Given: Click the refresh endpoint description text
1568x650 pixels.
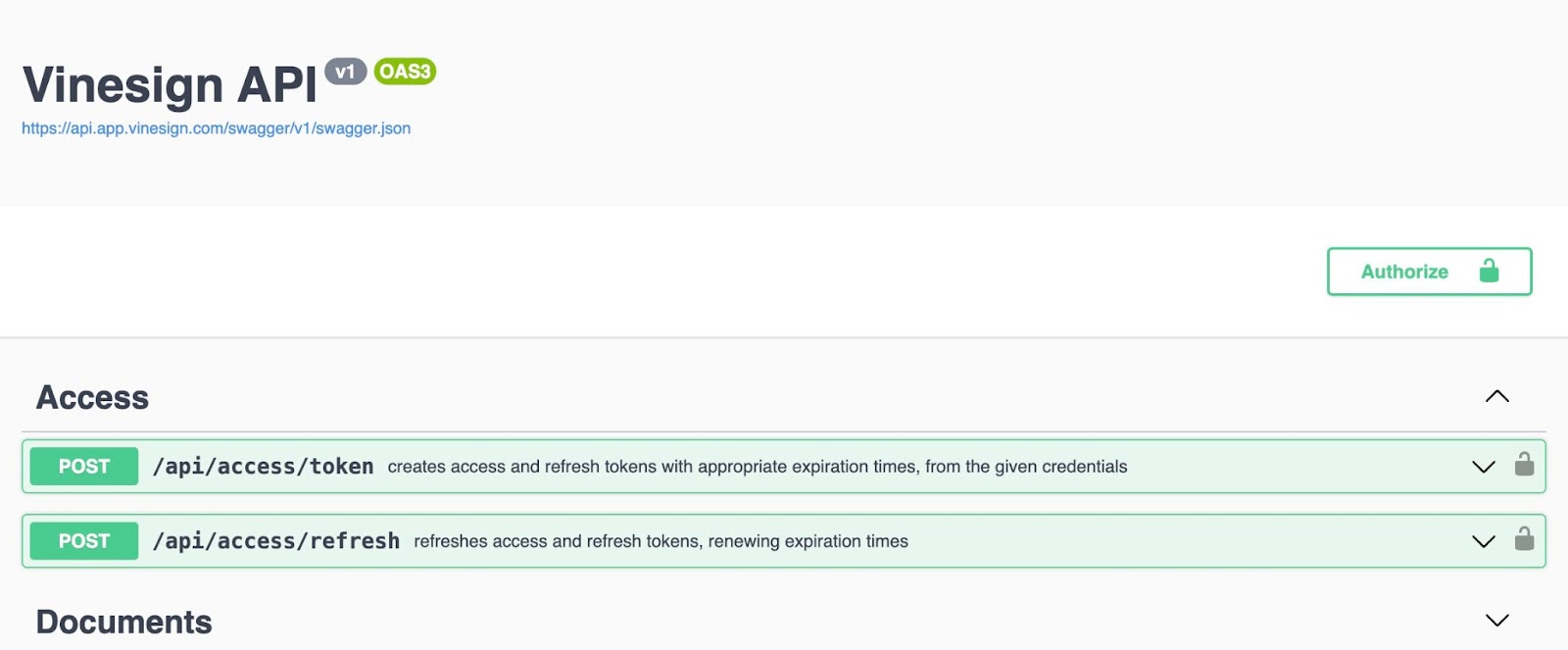Looking at the screenshot, I should point(661,541).
